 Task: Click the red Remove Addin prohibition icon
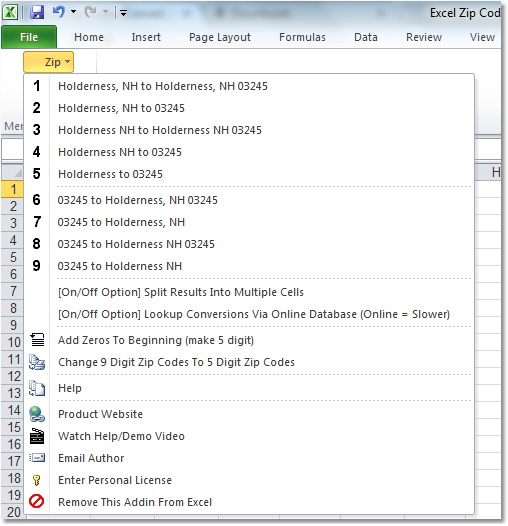[36, 502]
